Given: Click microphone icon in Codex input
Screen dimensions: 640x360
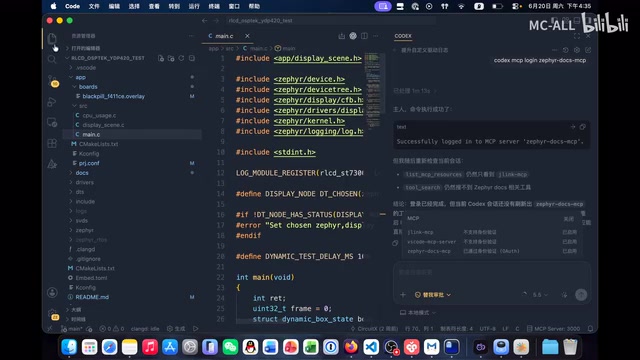Looking at the screenshot, I should coord(564,295).
